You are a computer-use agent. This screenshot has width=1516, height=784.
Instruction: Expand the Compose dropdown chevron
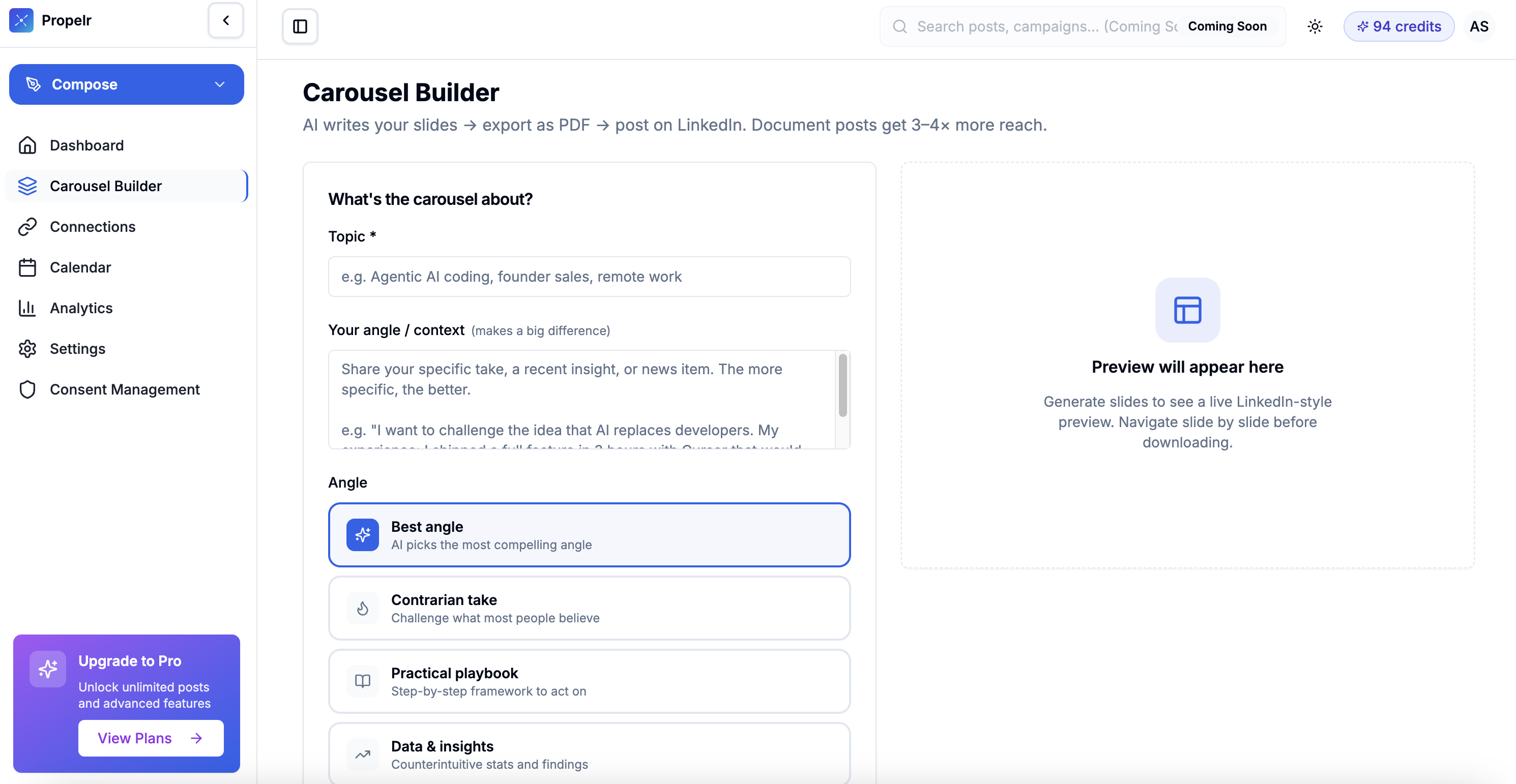click(219, 84)
